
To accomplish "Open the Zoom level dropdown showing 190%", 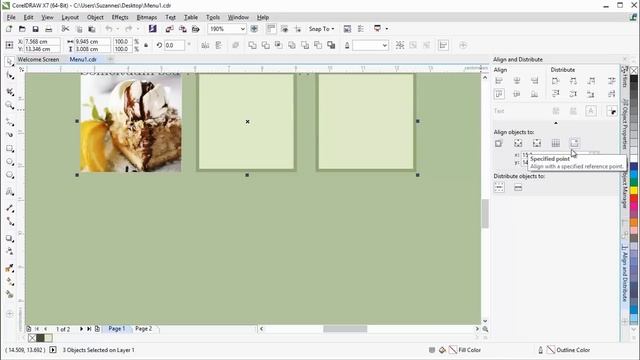I will [242, 29].
